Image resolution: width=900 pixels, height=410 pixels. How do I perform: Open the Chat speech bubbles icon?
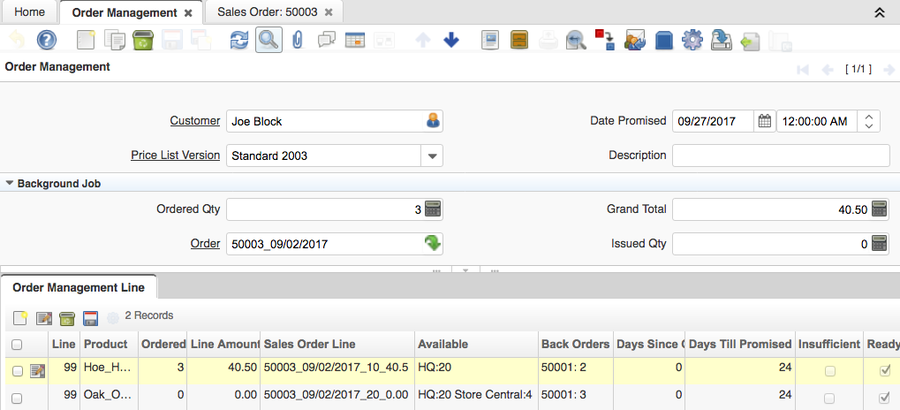pos(326,40)
